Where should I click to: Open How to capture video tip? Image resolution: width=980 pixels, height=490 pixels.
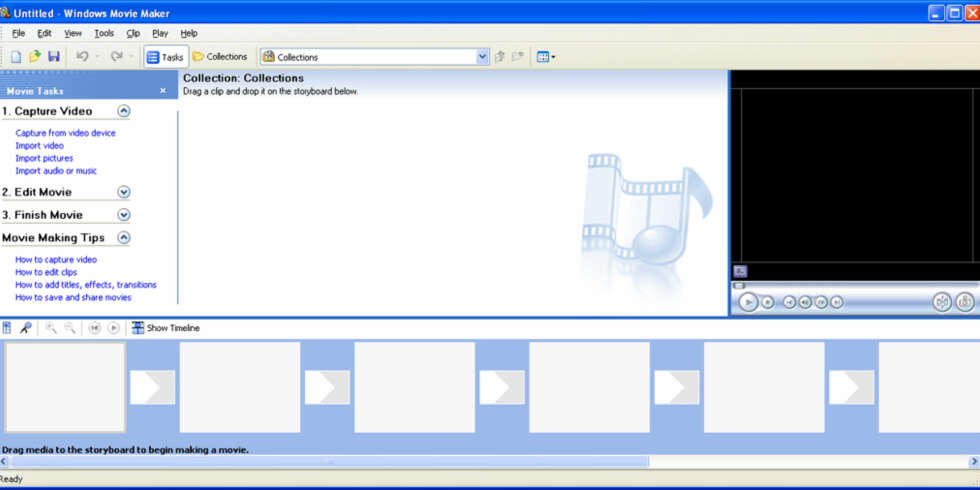56,259
